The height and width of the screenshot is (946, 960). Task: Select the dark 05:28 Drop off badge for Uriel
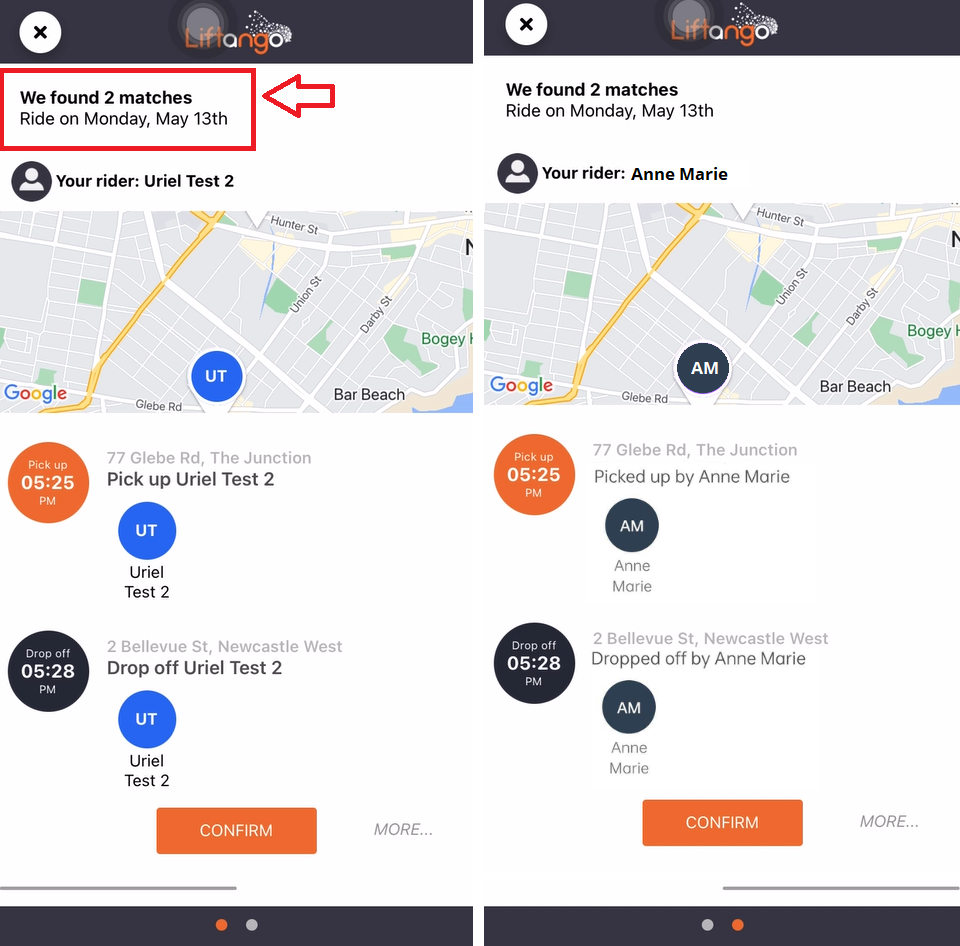tap(48, 671)
